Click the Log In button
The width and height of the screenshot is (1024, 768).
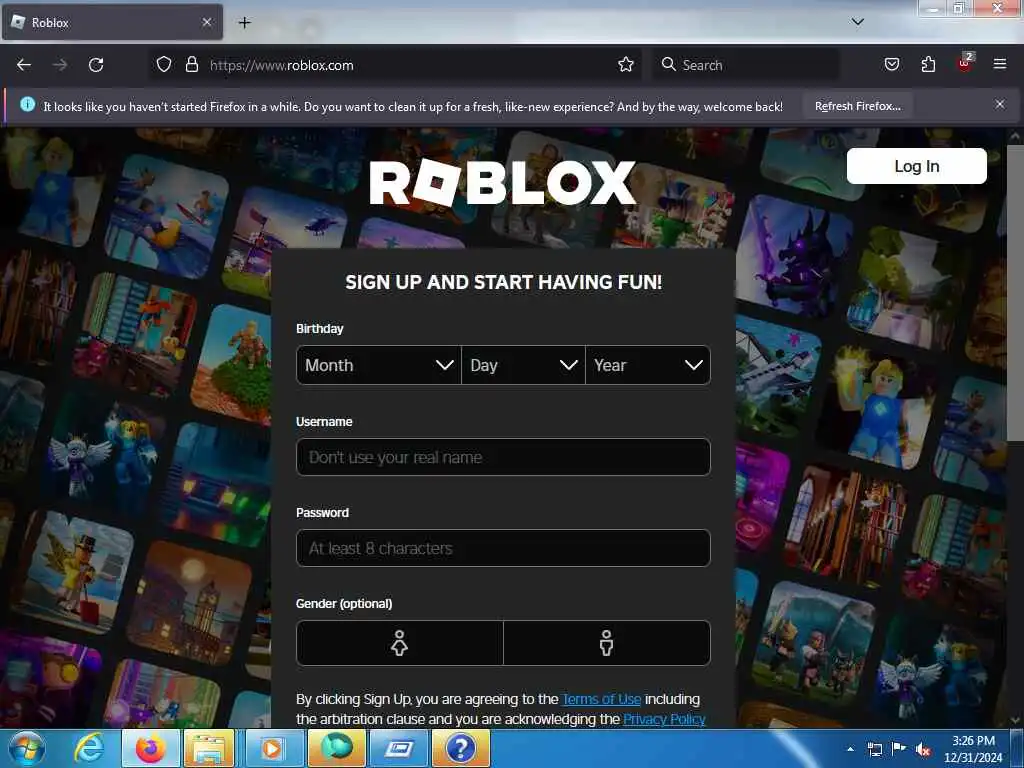pyautogui.click(x=916, y=166)
